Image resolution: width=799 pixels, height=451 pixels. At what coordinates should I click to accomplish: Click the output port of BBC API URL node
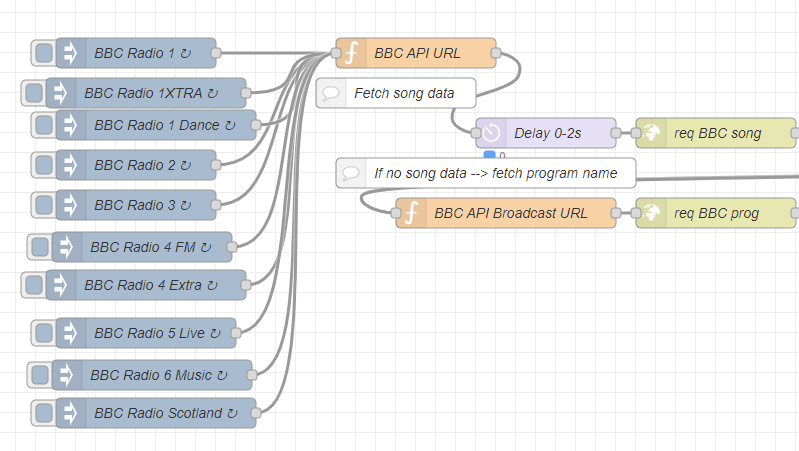point(496,53)
